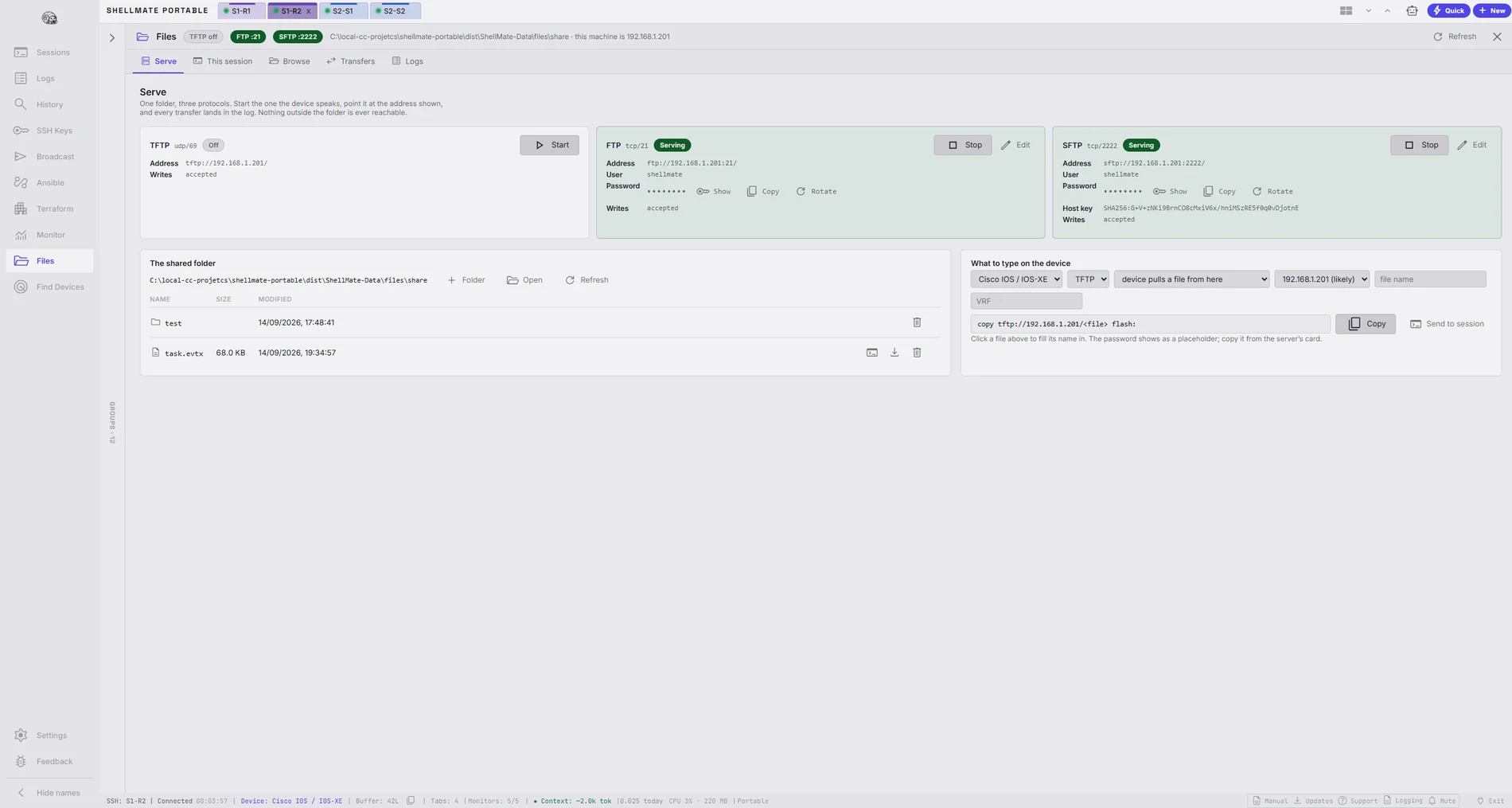
Task: Click the FTP :21 status pill
Action: click(248, 37)
